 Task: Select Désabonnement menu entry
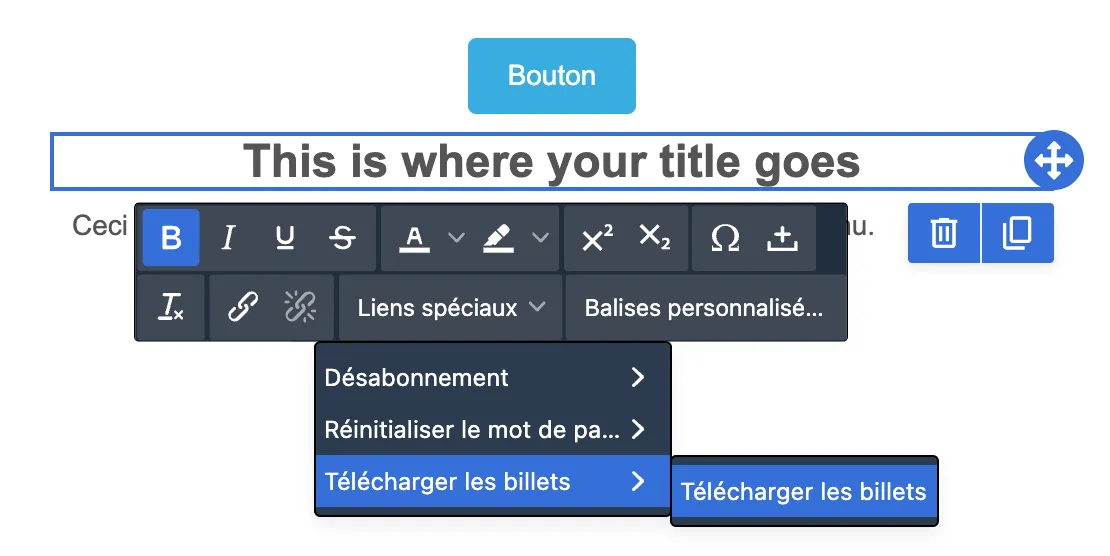point(493,378)
